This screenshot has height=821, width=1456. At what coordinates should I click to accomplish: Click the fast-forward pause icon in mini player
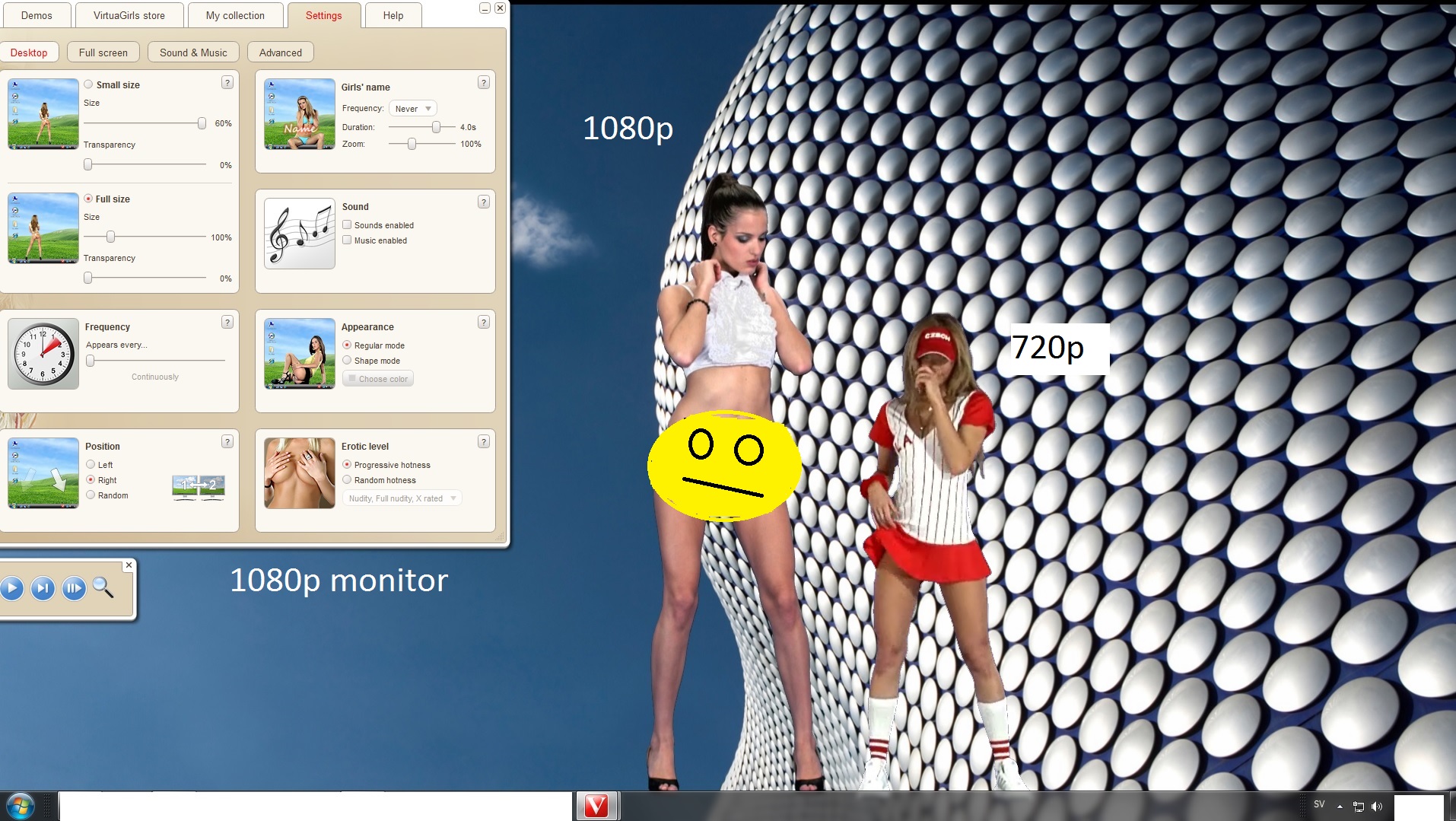(x=74, y=587)
